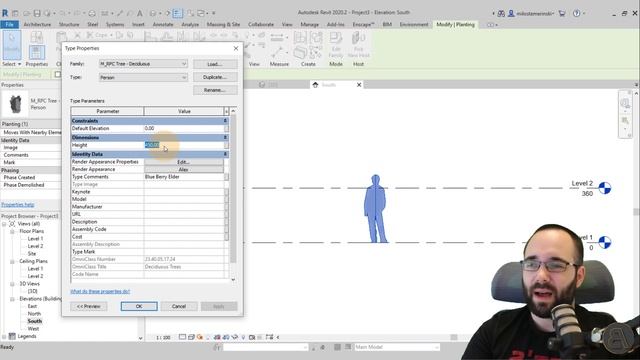Switch to the Enscape ribbon tab

click(x=363, y=24)
